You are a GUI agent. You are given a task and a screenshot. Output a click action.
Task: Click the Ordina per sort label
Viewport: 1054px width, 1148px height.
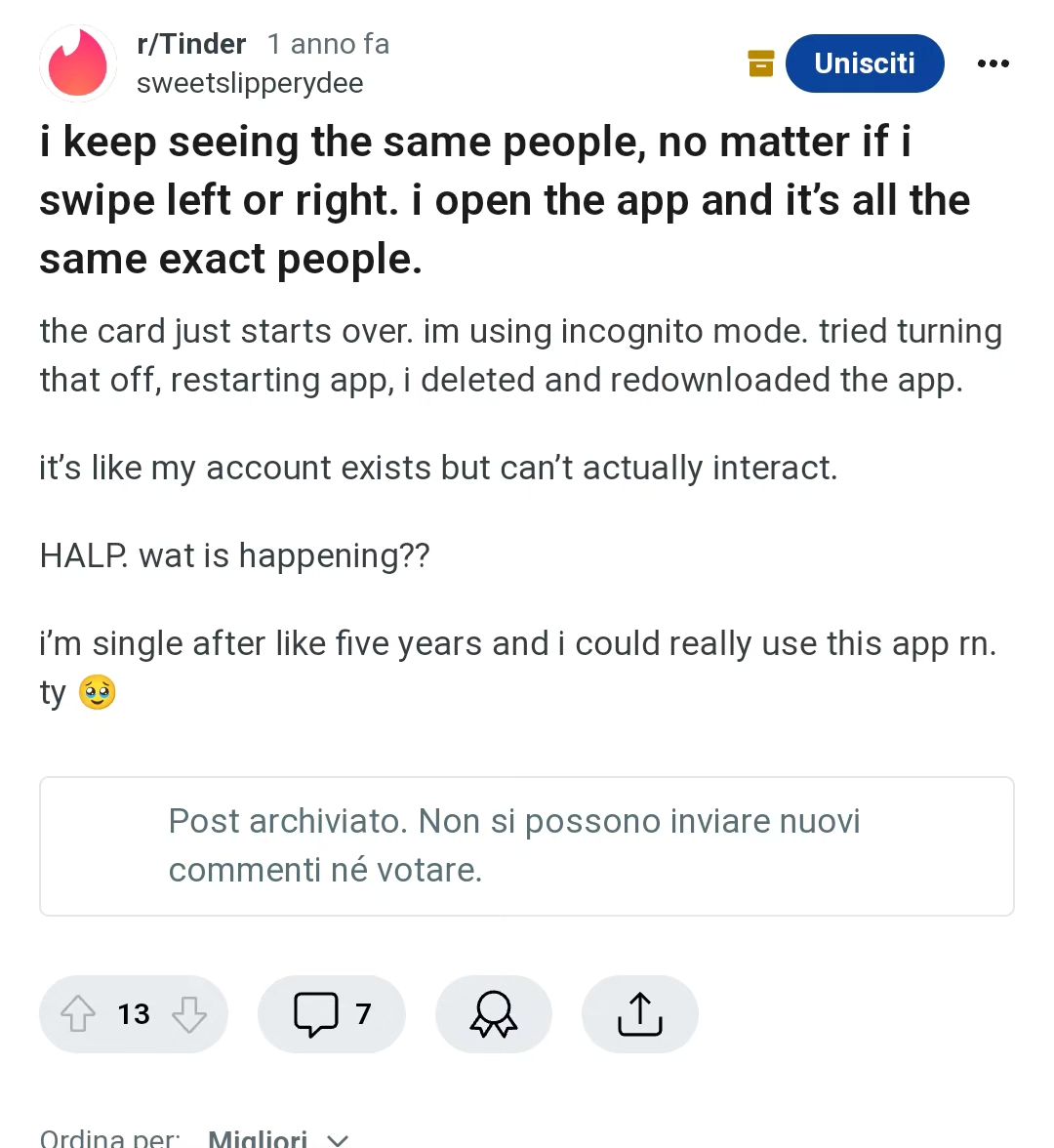coord(109,1138)
